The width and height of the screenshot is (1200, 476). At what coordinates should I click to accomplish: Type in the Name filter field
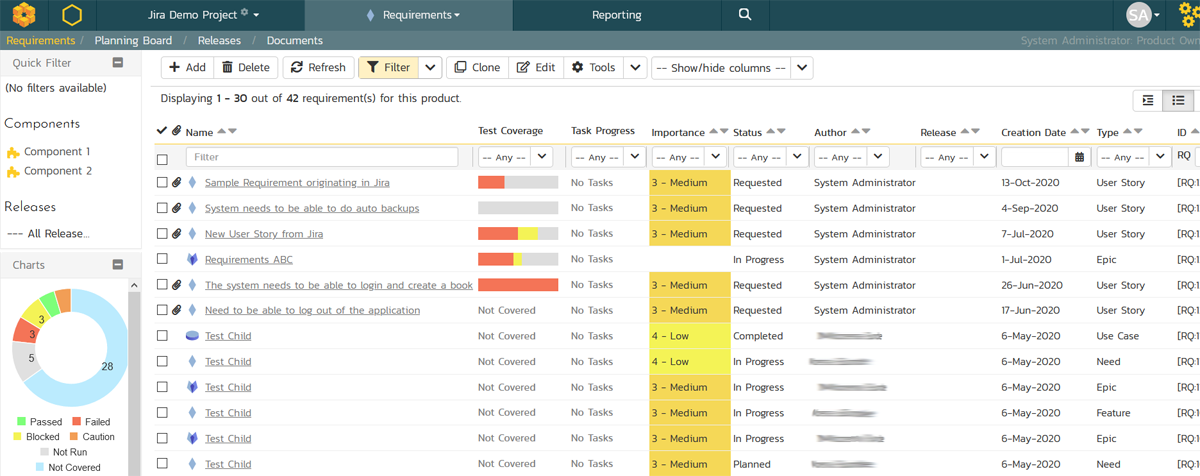(321, 157)
